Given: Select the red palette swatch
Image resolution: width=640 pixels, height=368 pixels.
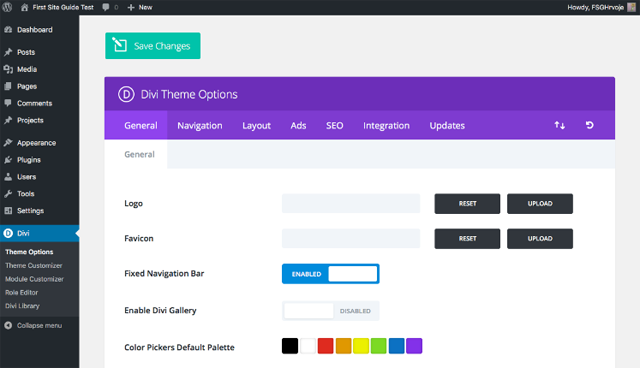Looking at the screenshot, I should click(325, 346).
